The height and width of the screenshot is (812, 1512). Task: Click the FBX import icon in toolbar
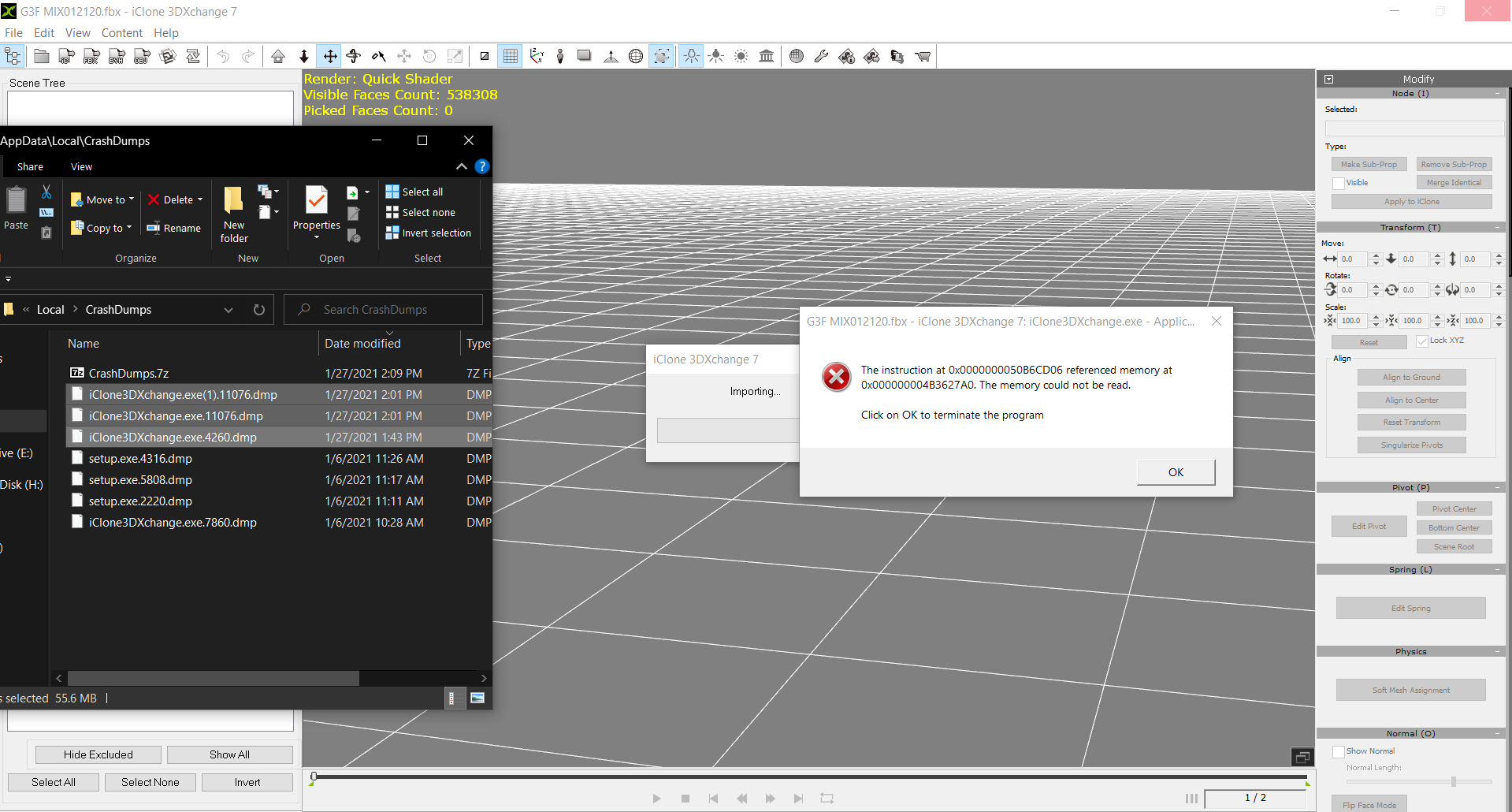pos(91,56)
